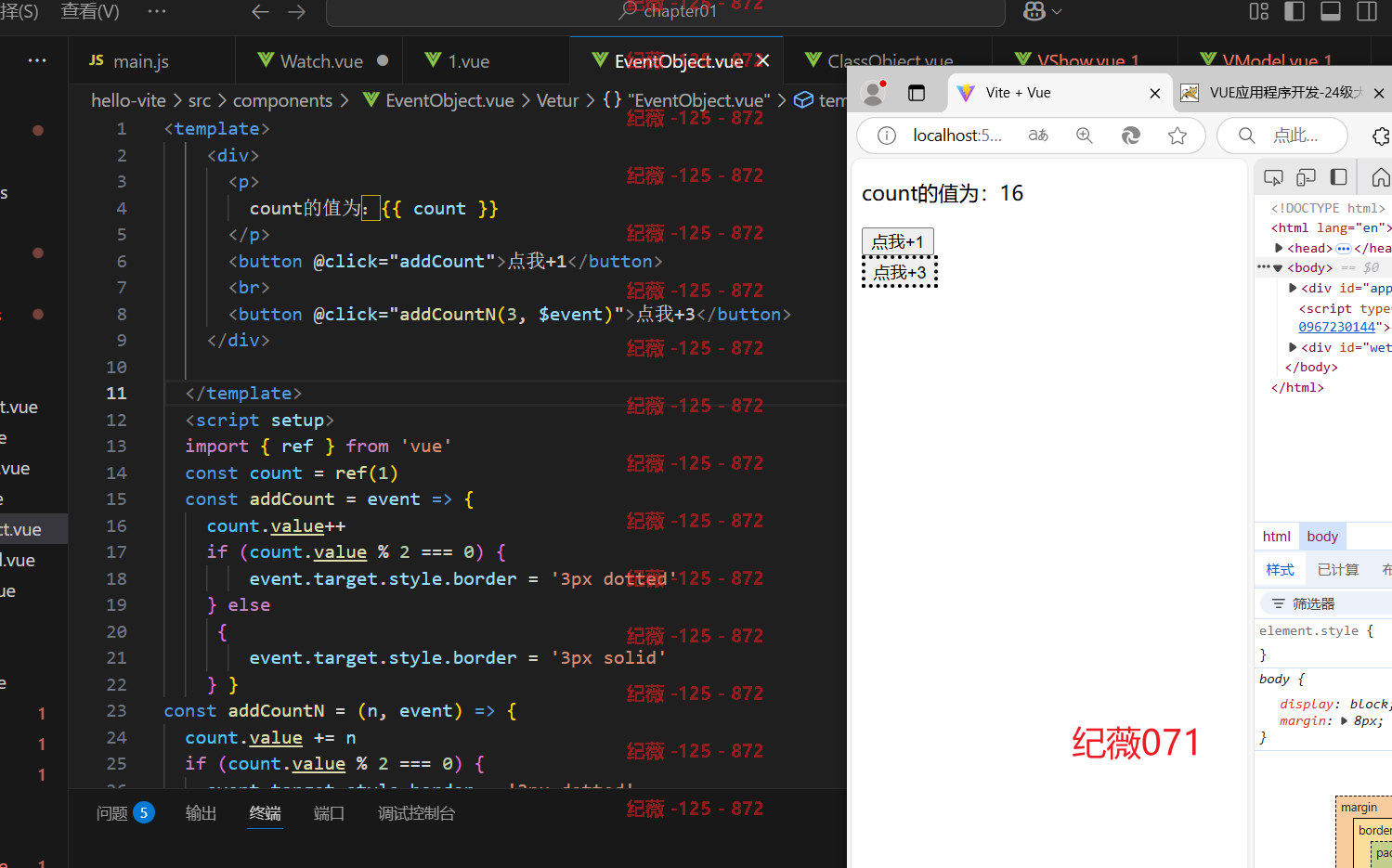Select the EventObject.vue editor tab
This screenshot has height=868, width=1392.
pyautogui.click(x=678, y=61)
